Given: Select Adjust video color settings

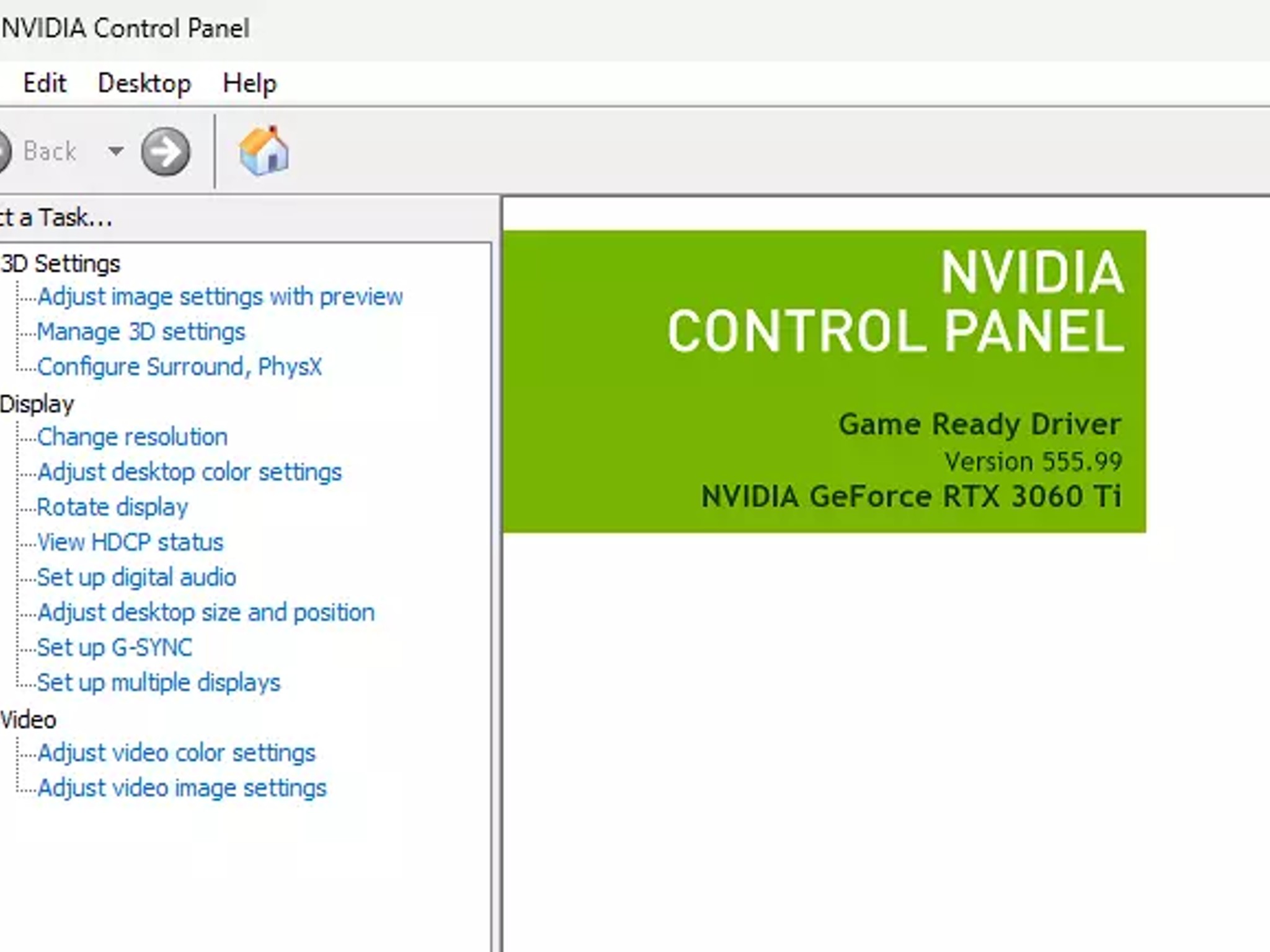Looking at the screenshot, I should click(x=177, y=753).
